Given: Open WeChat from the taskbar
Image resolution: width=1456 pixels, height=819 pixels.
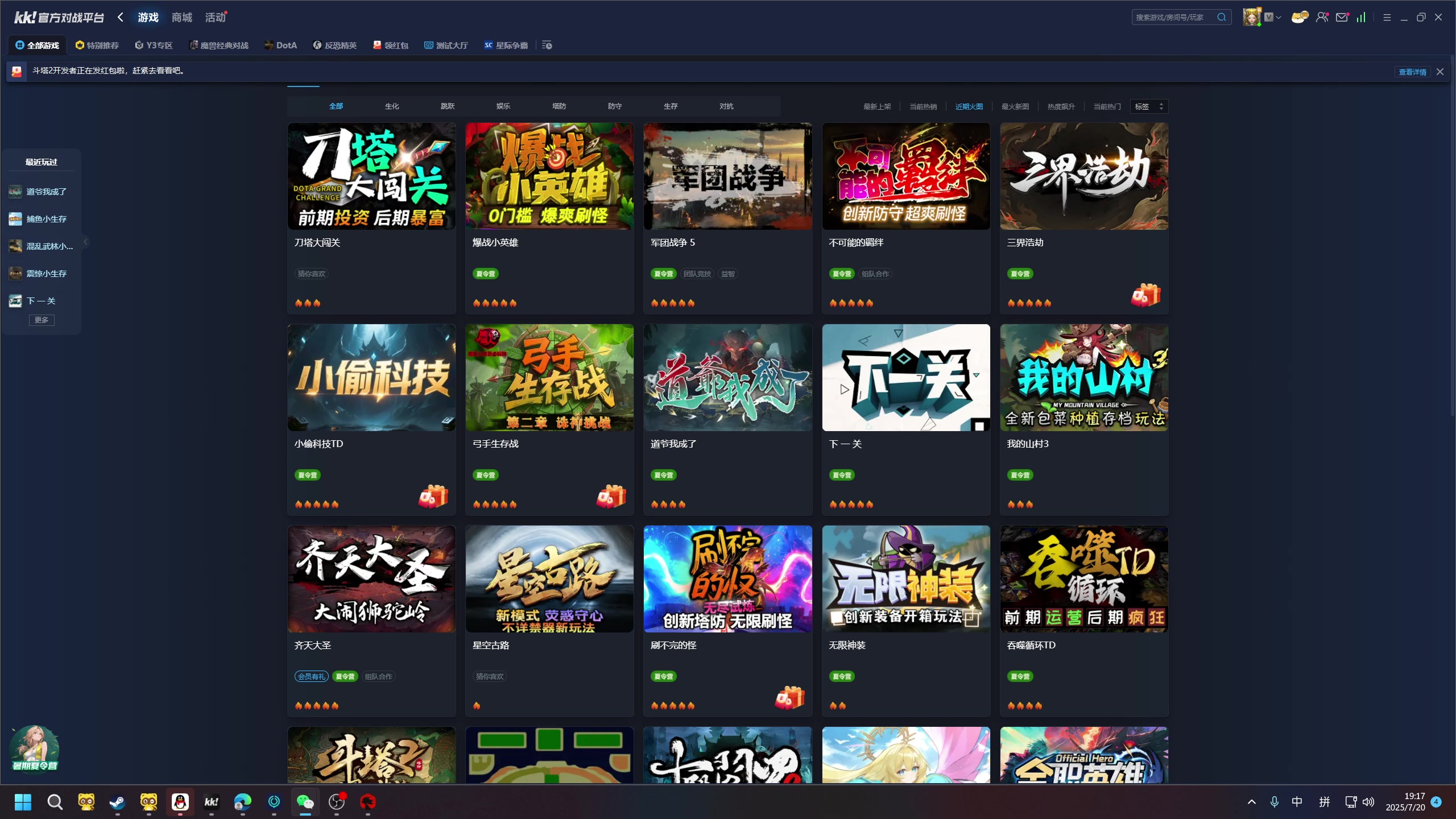Looking at the screenshot, I should coord(305,802).
